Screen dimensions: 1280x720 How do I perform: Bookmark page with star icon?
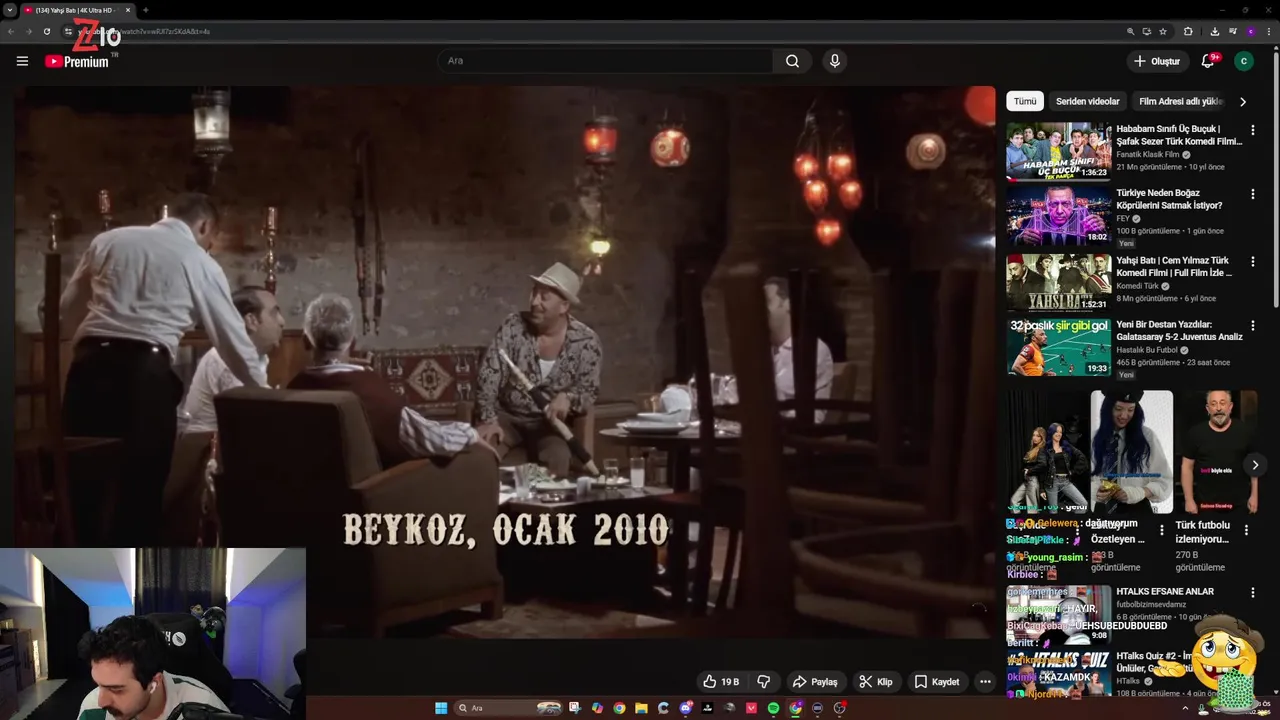click(1163, 31)
